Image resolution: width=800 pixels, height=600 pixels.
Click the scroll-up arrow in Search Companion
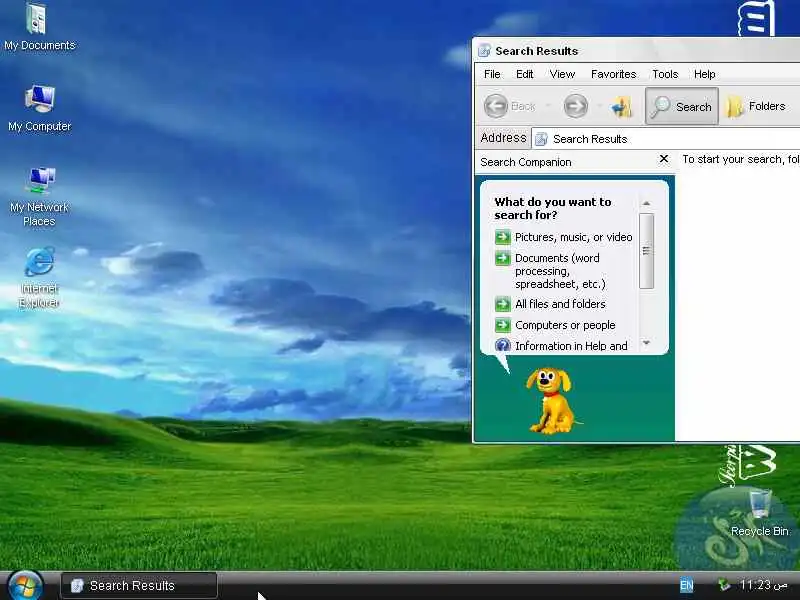646,203
